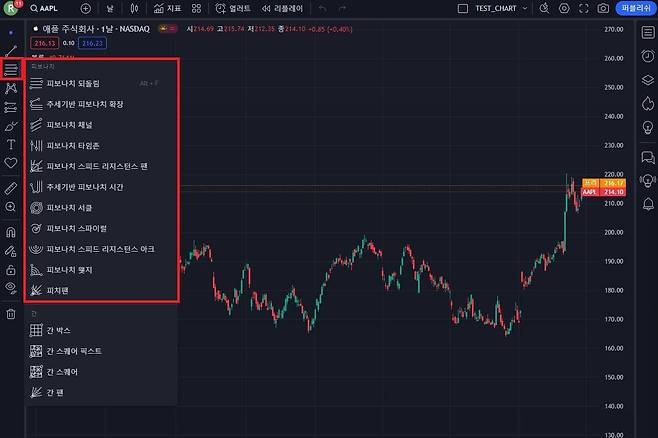
Task: Open the Fibonacci tools group in left toolbar
Action: [11, 70]
